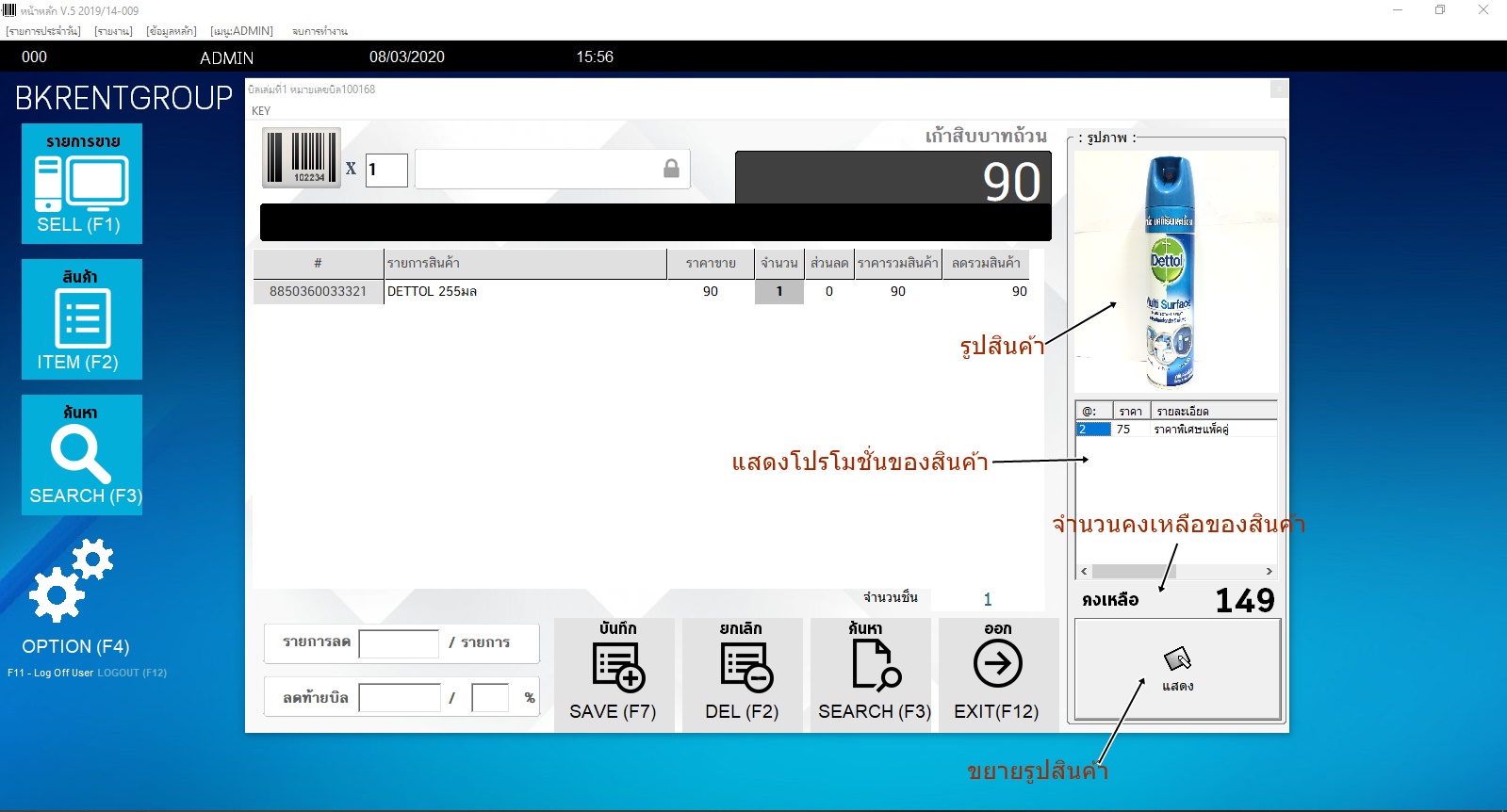Click the แสดง enlarge image button
1507x812 pixels.
[1177, 670]
